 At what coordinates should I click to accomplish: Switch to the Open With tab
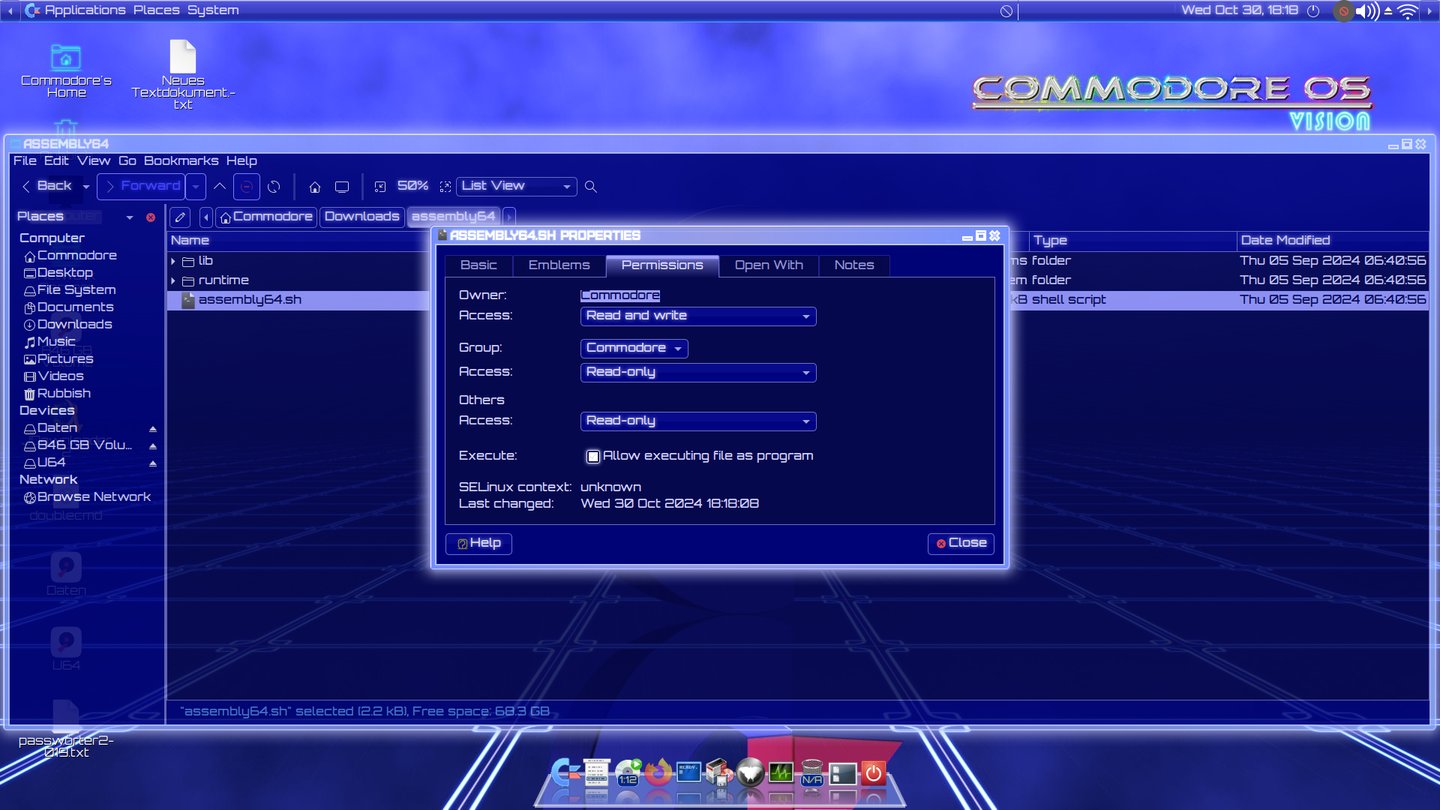(768, 265)
